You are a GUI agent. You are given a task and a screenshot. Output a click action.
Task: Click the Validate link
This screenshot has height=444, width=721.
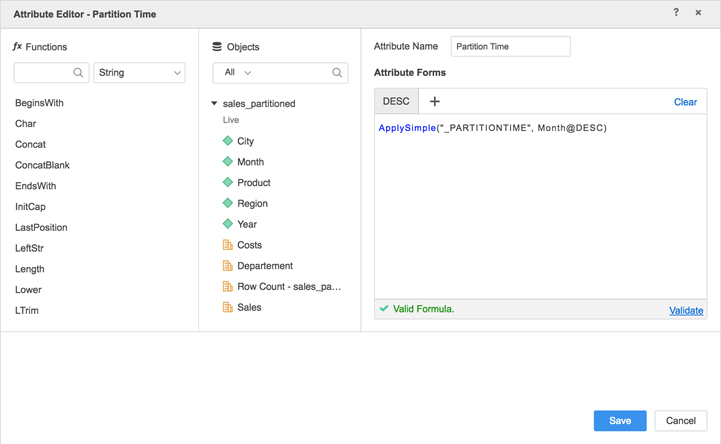pos(685,311)
